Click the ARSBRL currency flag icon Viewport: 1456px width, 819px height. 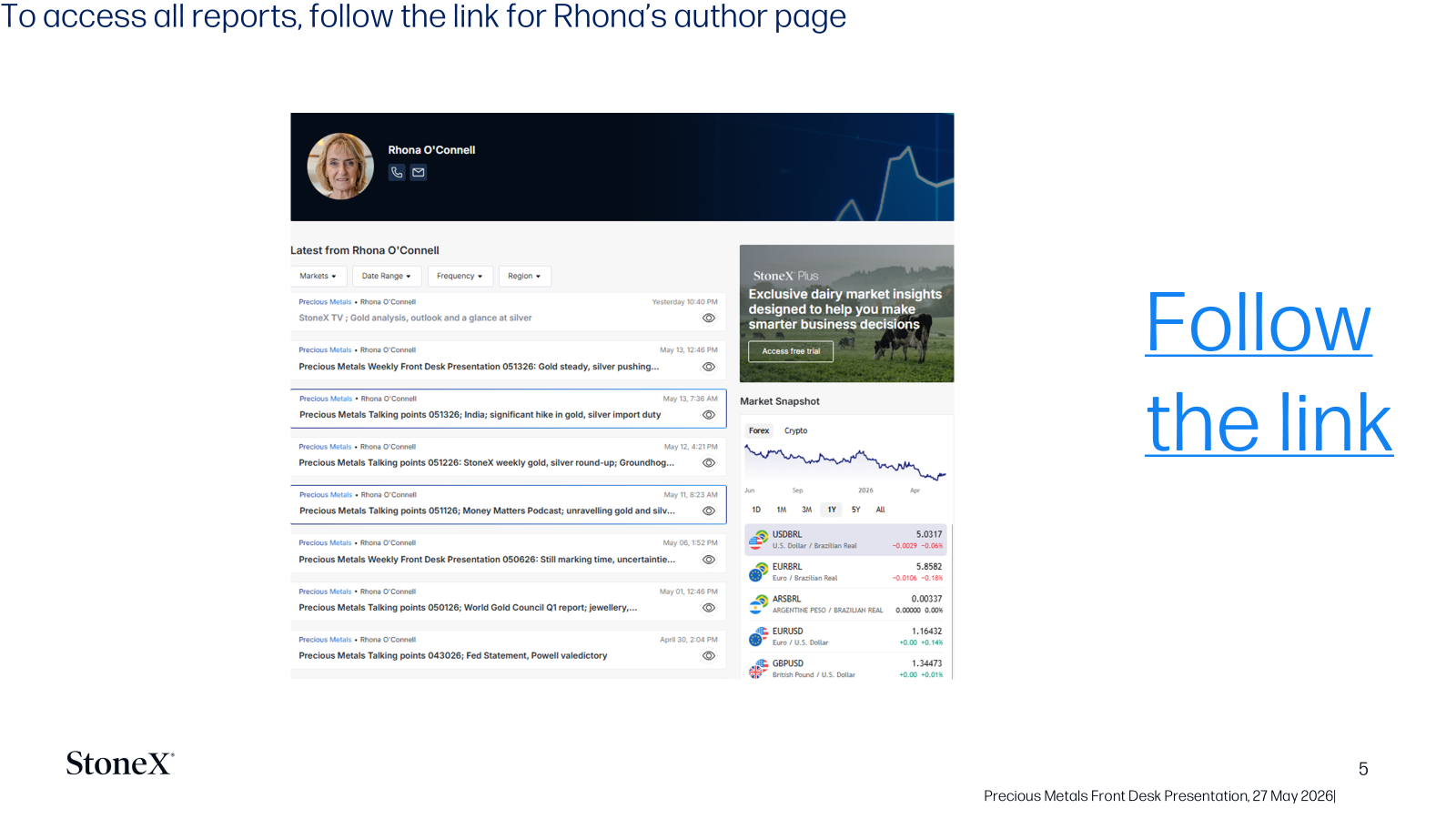coord(759,604)
